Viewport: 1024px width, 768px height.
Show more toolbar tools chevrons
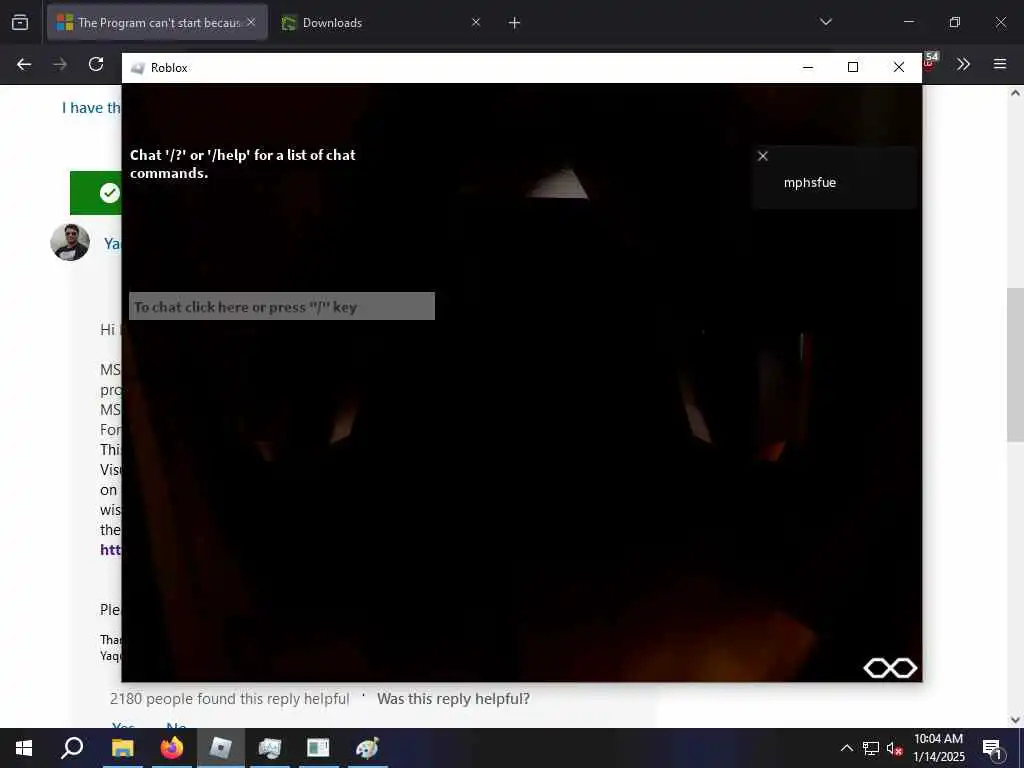pos(963,64)
